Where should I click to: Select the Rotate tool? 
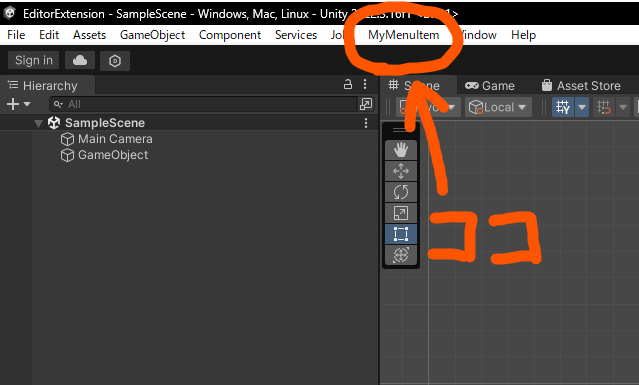[401, 192]
